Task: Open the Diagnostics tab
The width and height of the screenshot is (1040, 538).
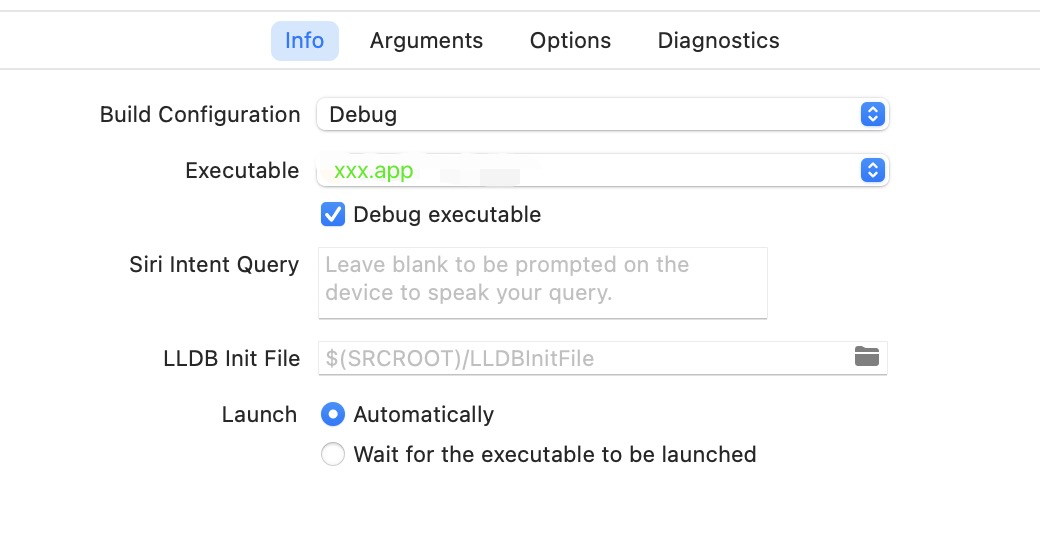Action: [x=718, y=41]
